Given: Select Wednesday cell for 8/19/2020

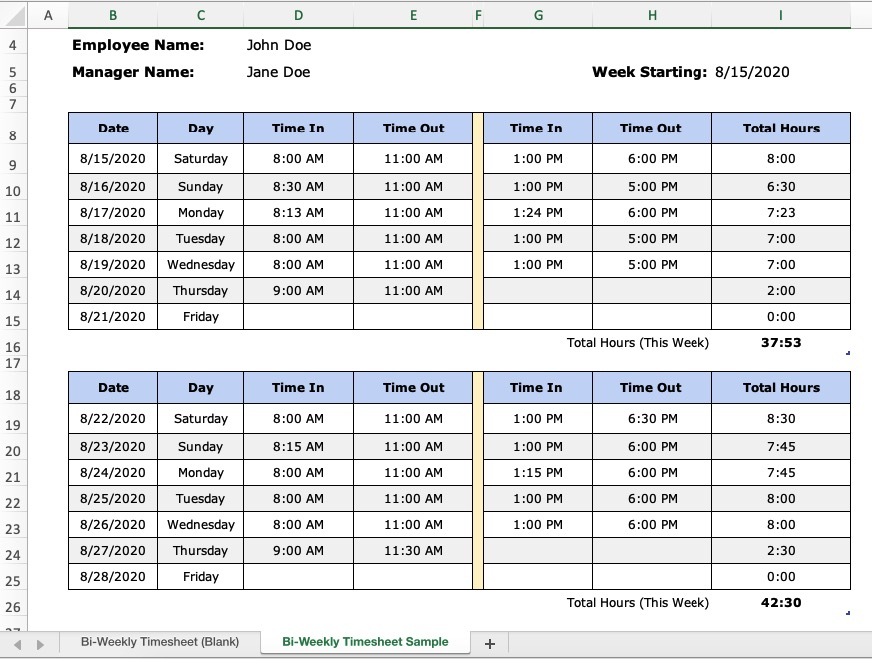Looking at the screenshot, I should pos(201,265).
